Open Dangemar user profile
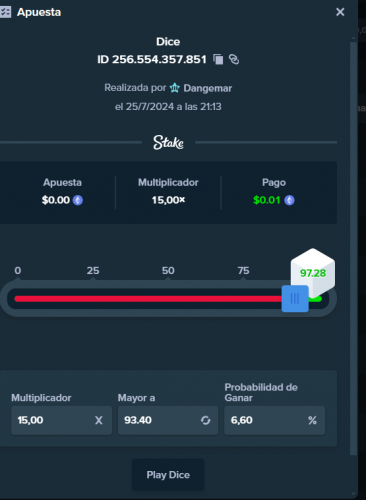 tap(208, 88)
